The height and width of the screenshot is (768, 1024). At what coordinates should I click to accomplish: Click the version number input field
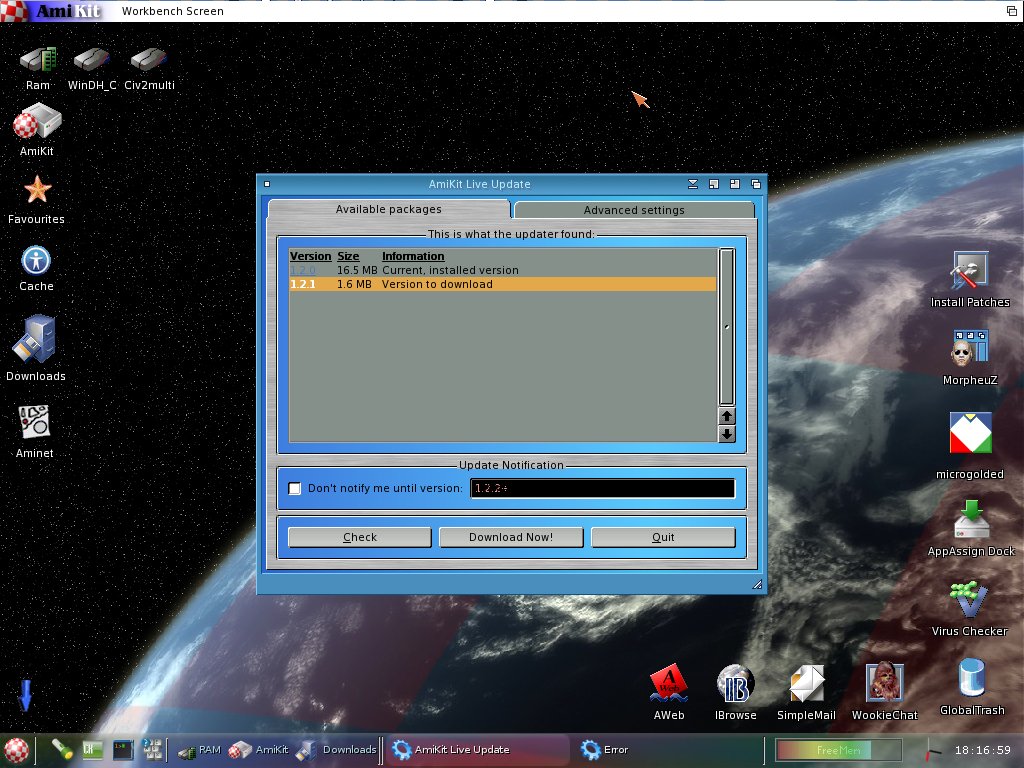click(602, 488)
